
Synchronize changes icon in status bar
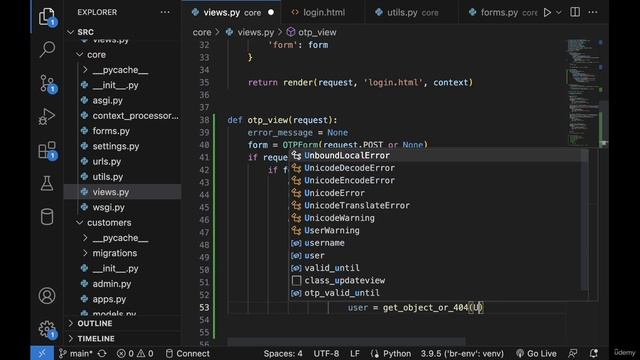102,353
